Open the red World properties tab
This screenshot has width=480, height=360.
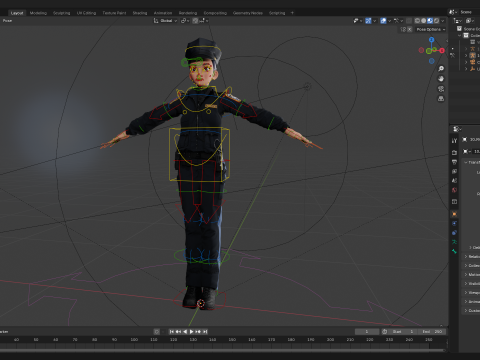click(x=454, y=190)
